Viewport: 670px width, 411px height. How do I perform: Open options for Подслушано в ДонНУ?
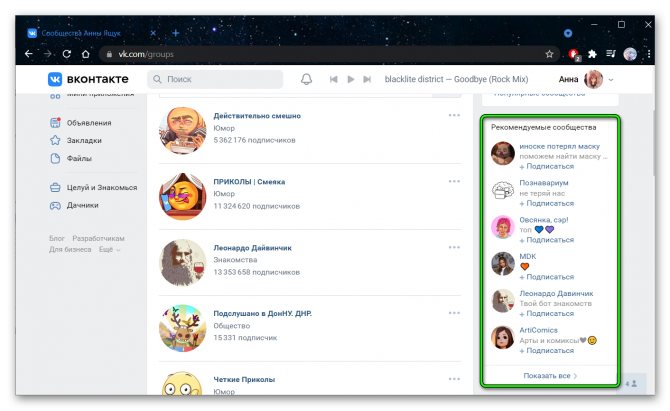(454, 313)
